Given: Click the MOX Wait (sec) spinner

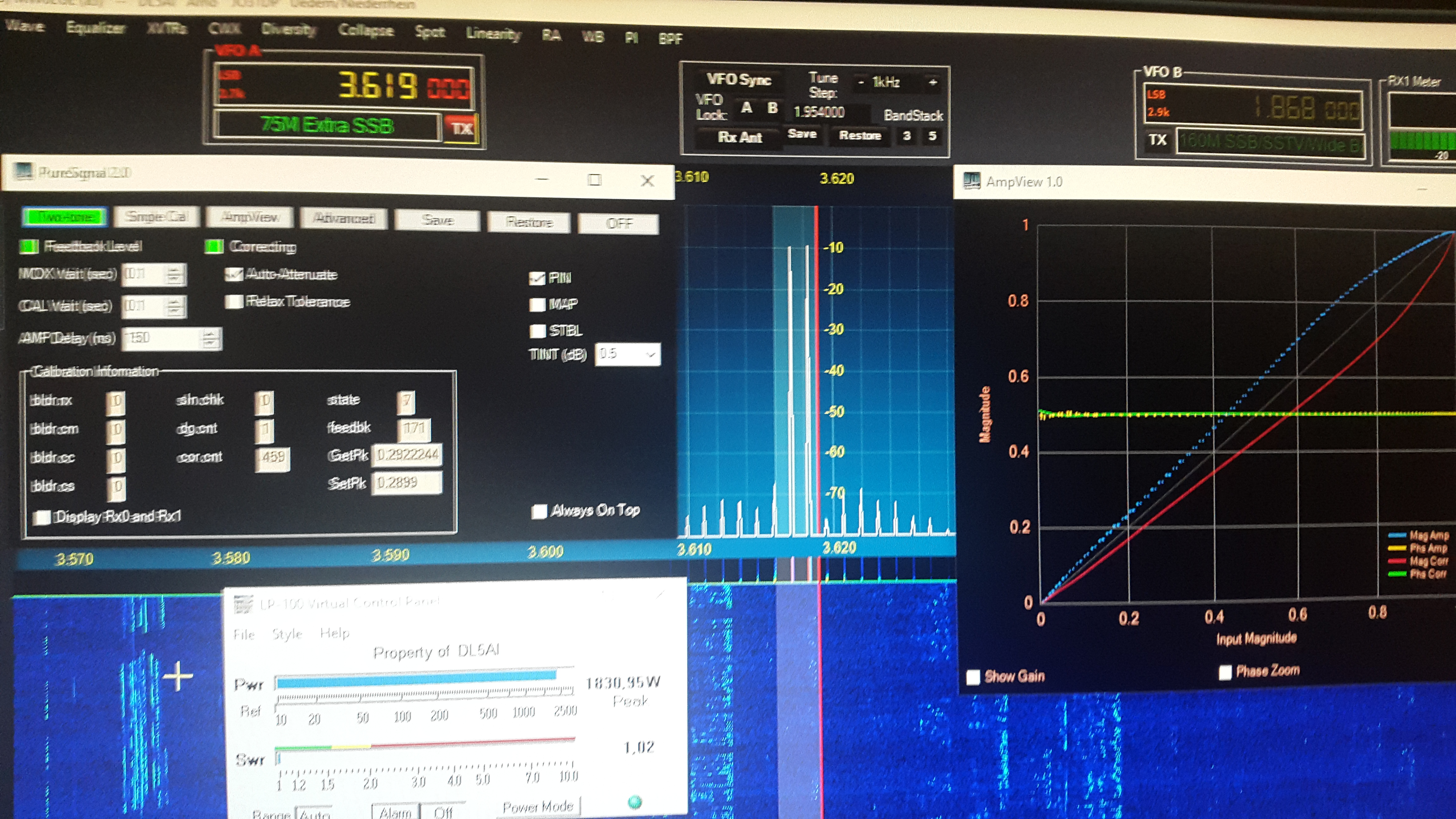Looking at the screenshot, I should 154,275.
